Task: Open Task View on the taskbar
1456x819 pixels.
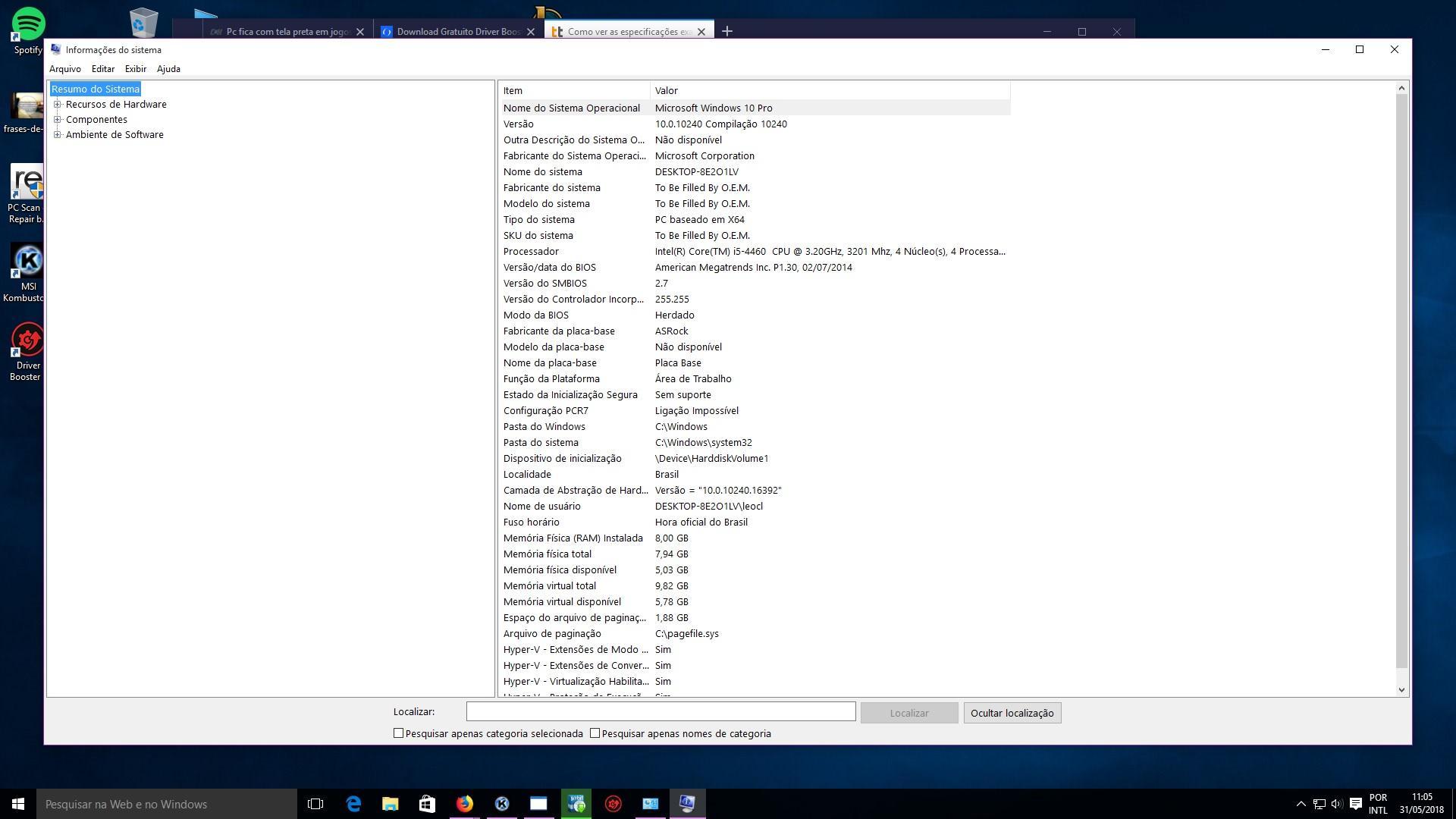Action: tap(315, 804)
